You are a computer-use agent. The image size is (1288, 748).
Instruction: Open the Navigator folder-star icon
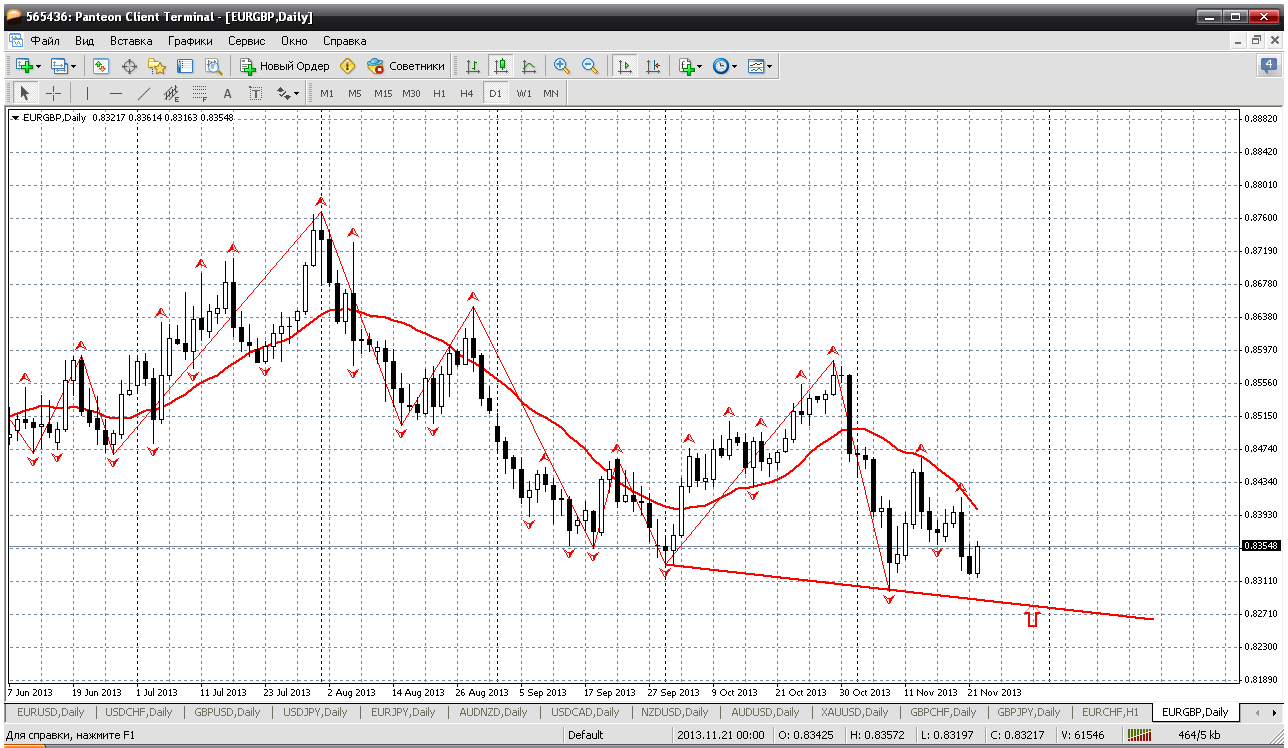157,66
